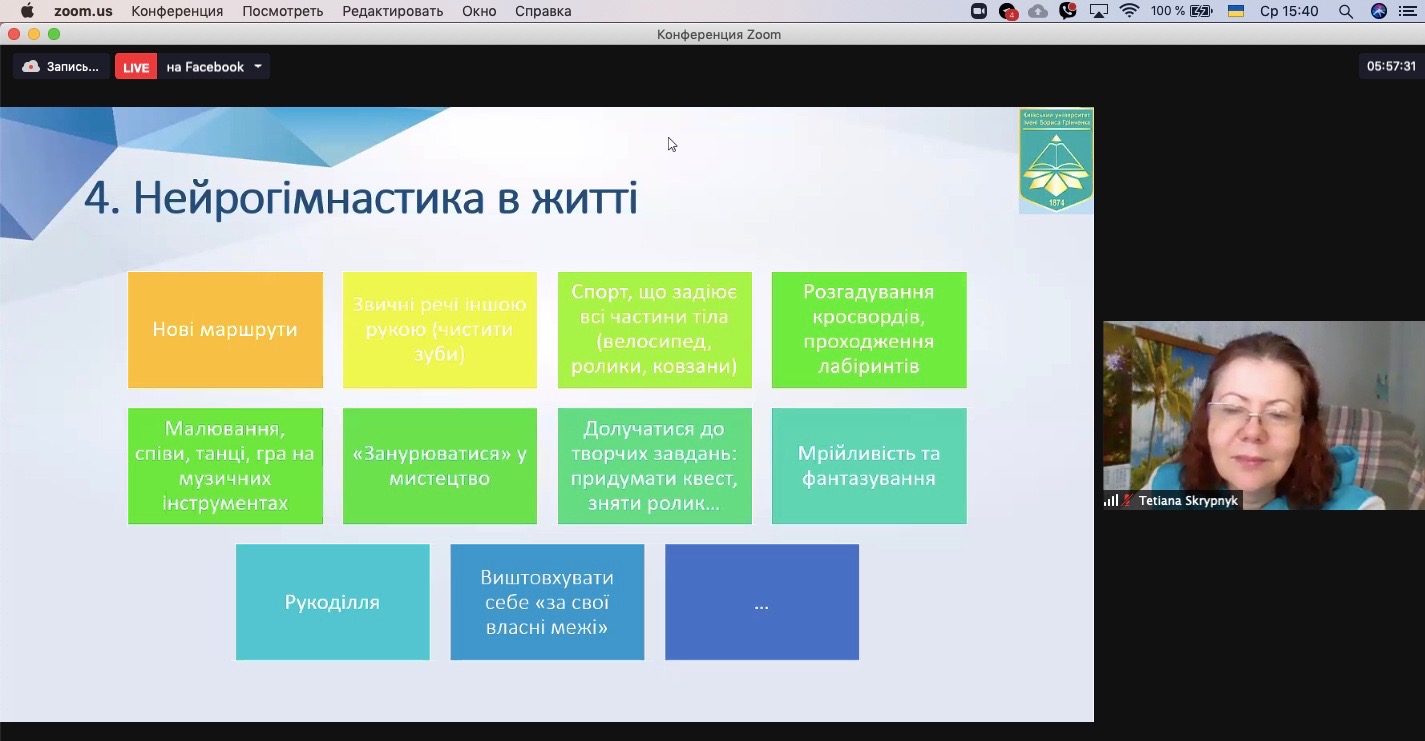Open the Справка menu

(x=543, y=11)
